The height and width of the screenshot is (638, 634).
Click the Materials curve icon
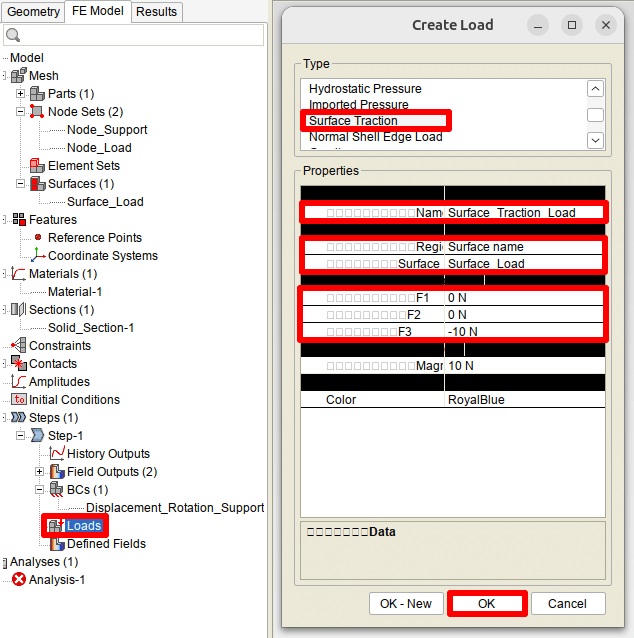coord(19,273)
